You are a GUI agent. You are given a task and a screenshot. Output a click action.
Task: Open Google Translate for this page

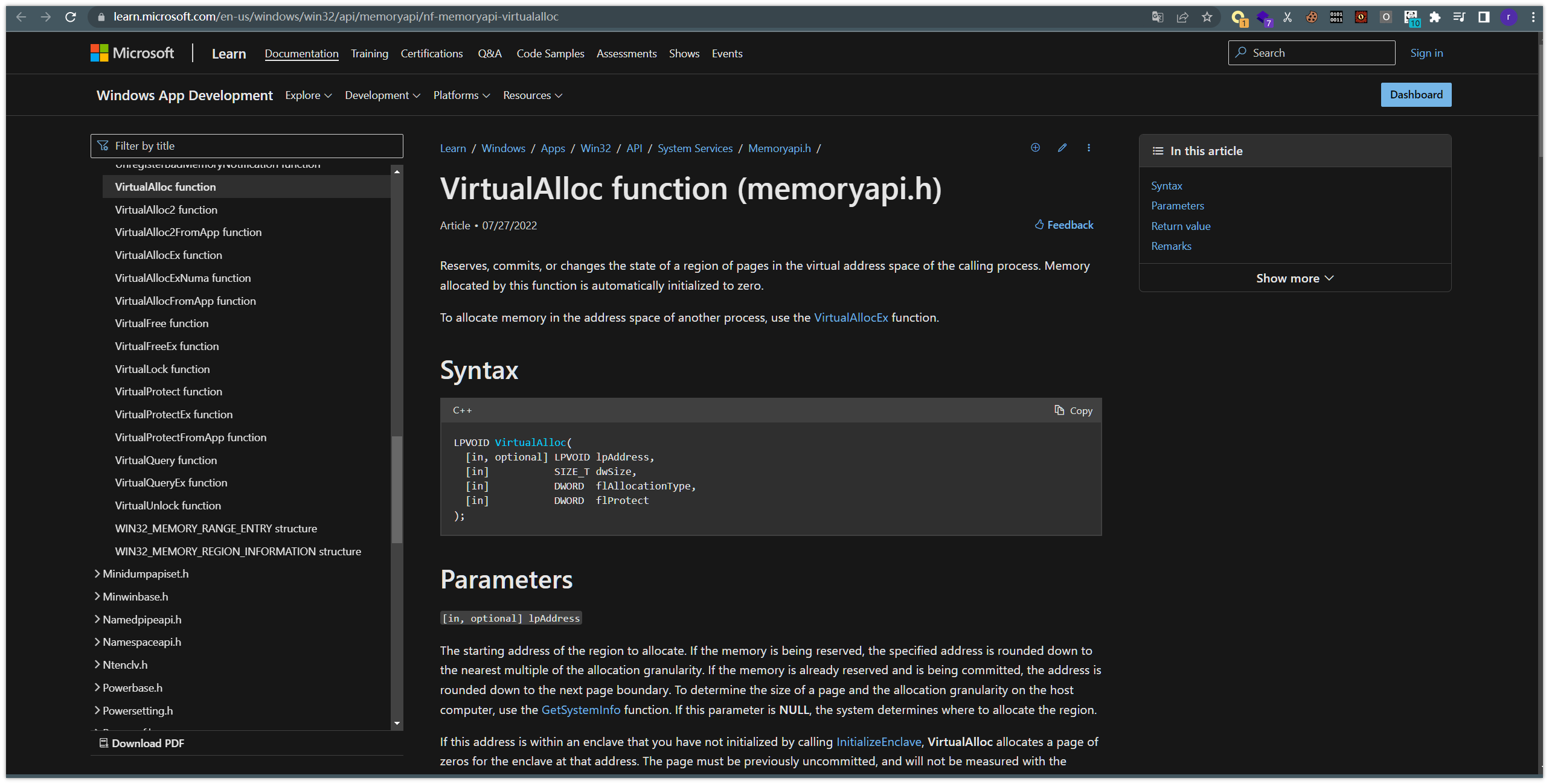click(x=1157, y=17)
